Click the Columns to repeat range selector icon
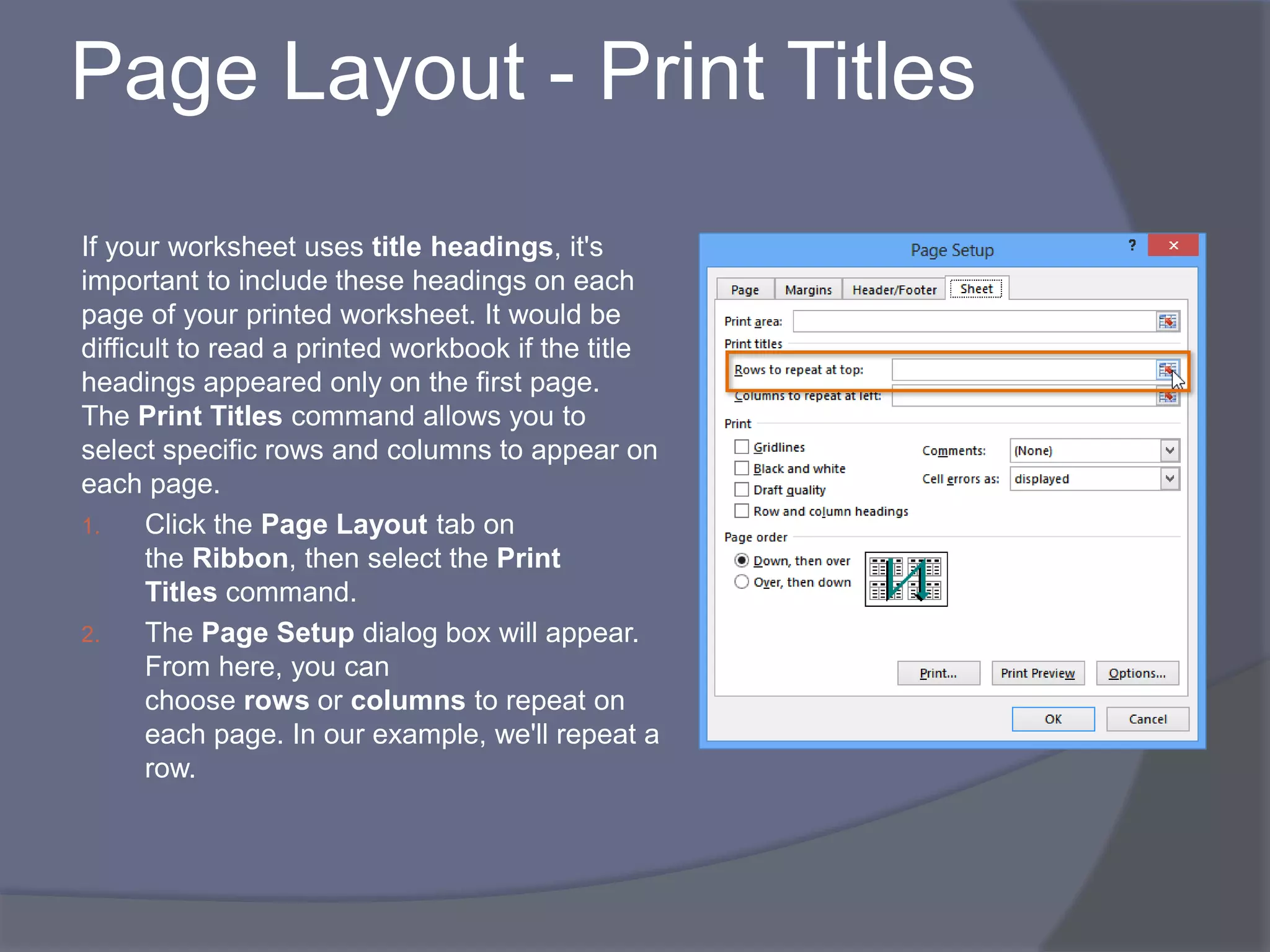The height and width of the screenshot is (952, 1270). click(1167, 397)
